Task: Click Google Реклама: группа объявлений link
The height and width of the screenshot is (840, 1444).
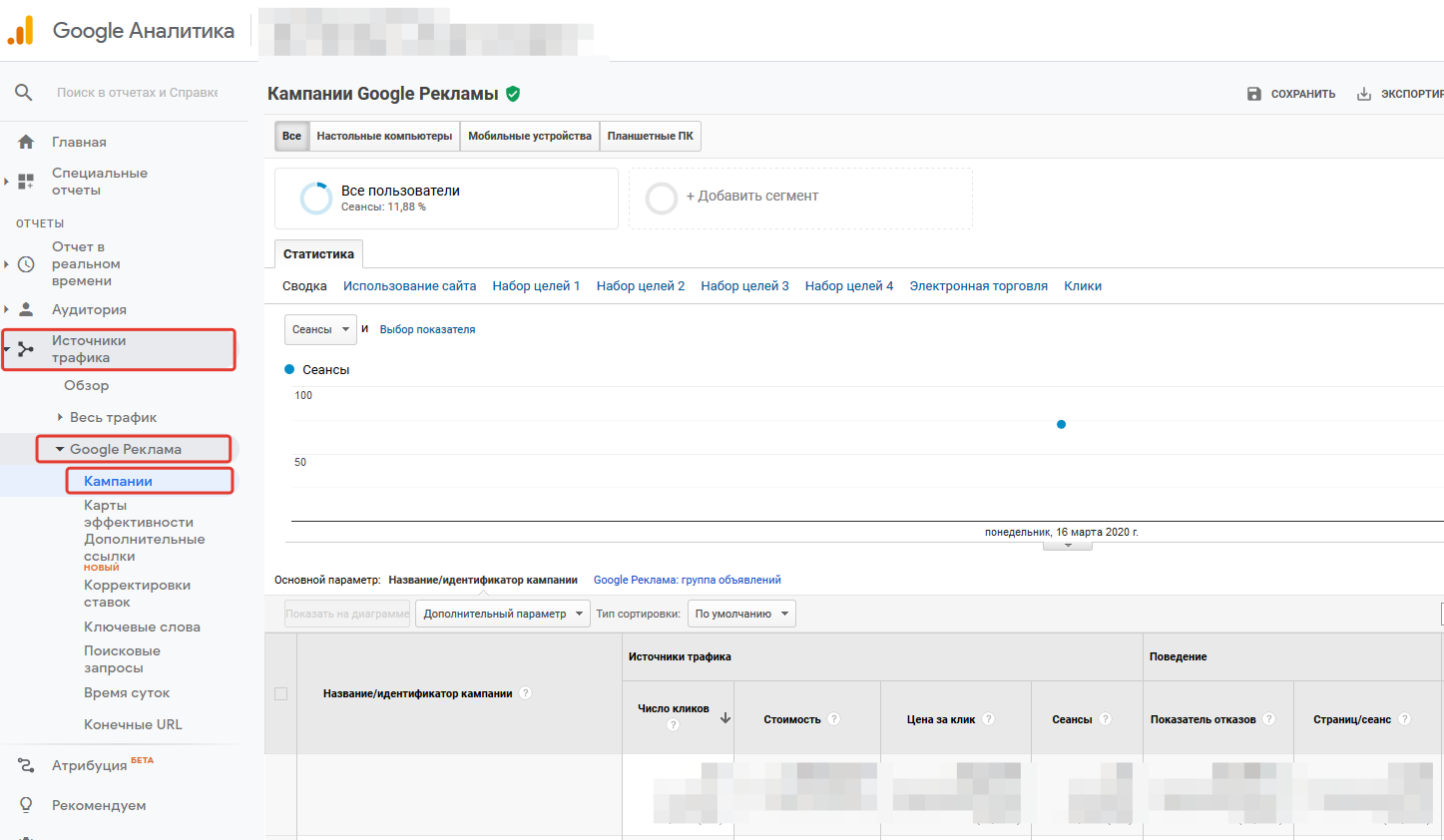Action: 688,580
